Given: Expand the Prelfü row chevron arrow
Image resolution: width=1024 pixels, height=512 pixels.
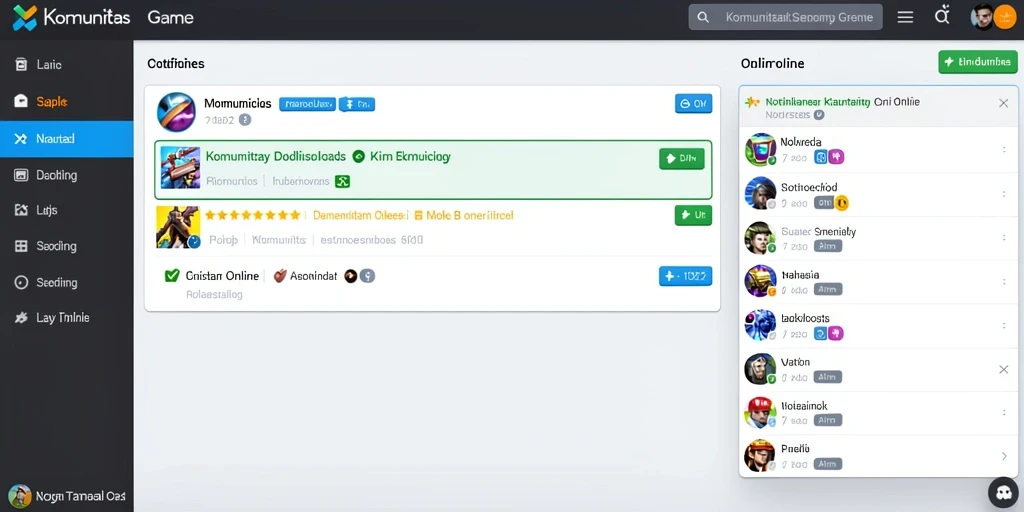Looking at the screenshot, I should click(x=1004, y=456).
